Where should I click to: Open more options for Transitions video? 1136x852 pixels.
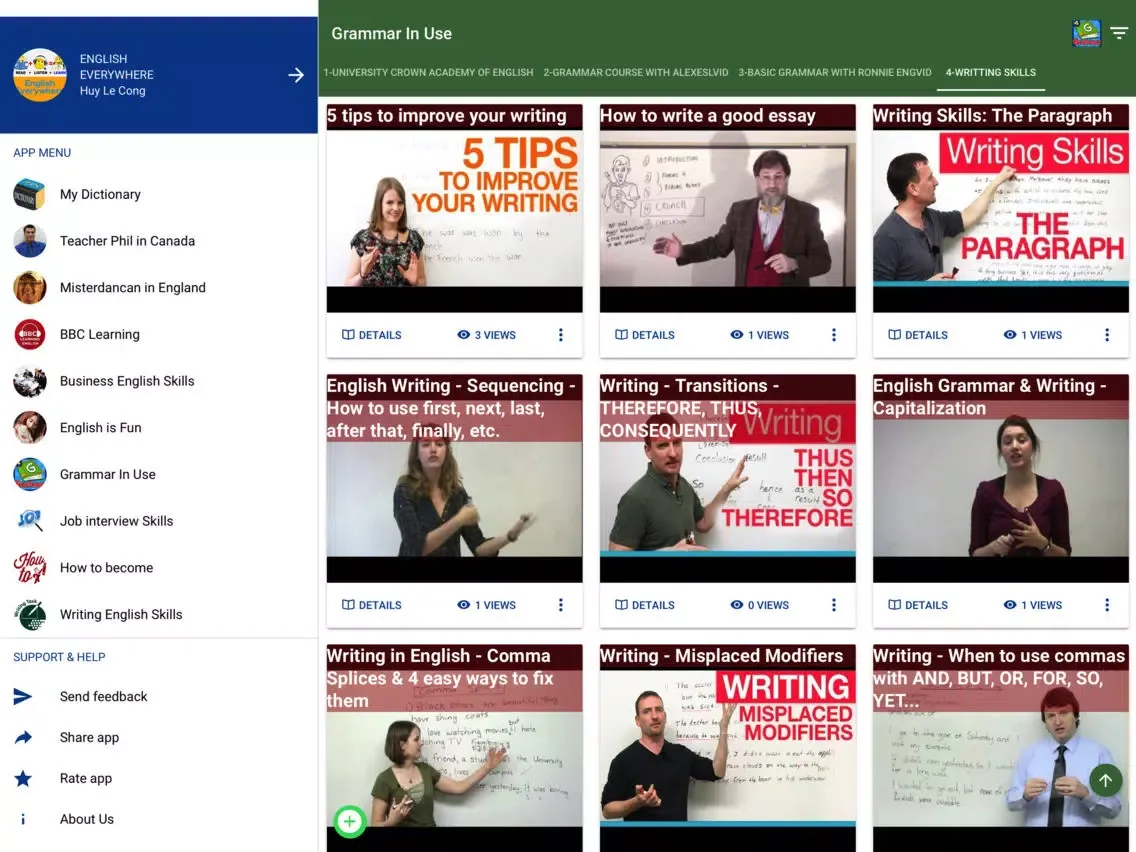coord(834,605)
